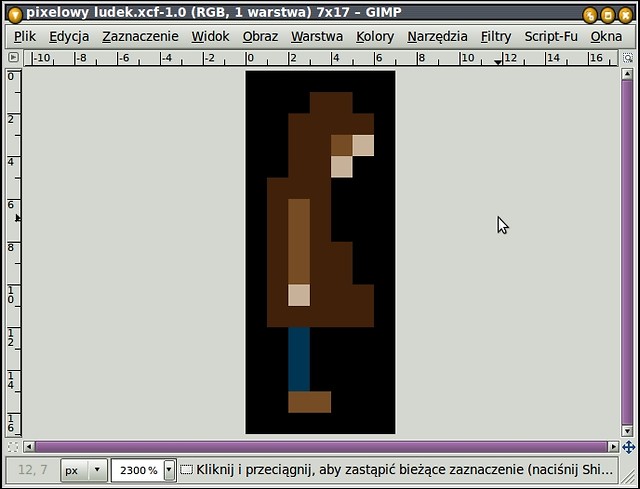Click the purple horizontal scrollbar thumb
This screenshot has width=640, height=489.
click(x=321, y=447)
